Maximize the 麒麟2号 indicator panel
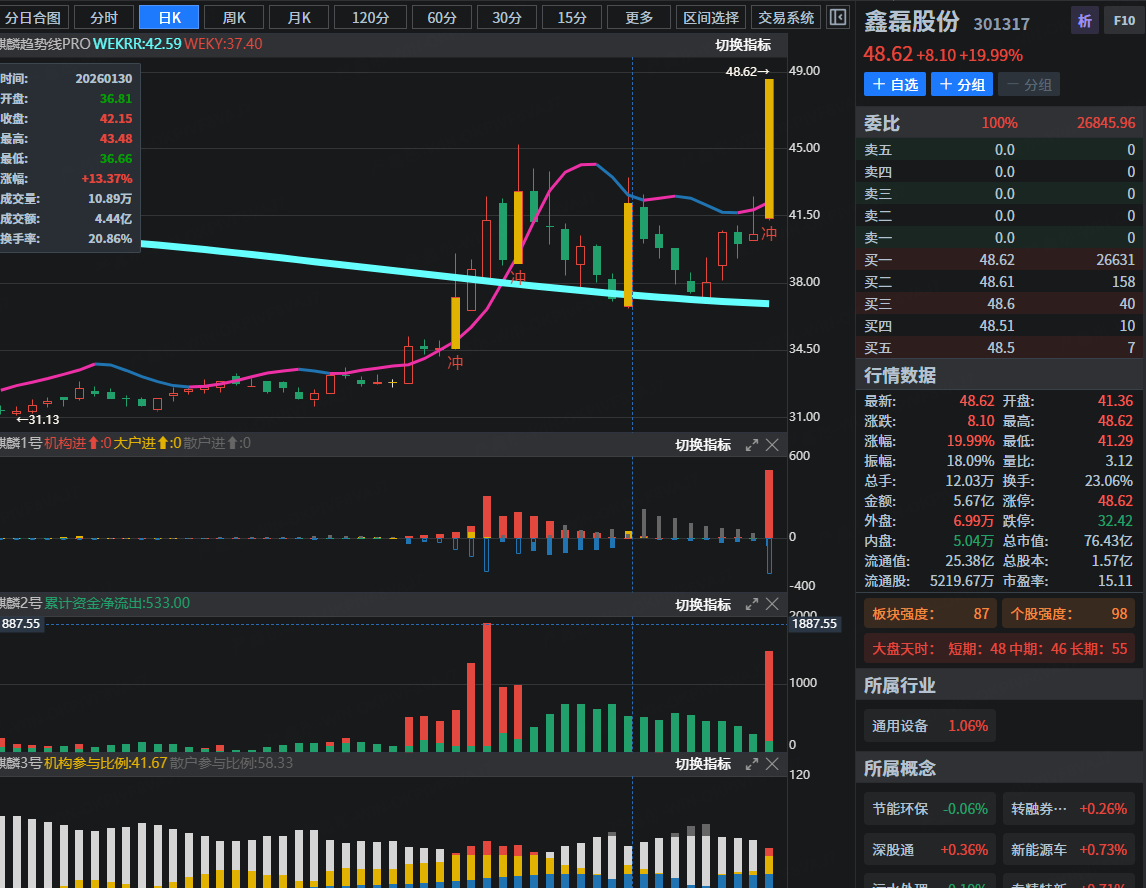This screenshot has width=1146, height=888. pos(752,604)
